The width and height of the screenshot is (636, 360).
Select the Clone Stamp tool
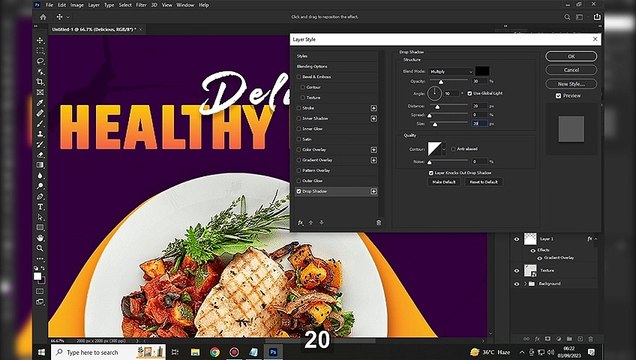tap(40, 134)
